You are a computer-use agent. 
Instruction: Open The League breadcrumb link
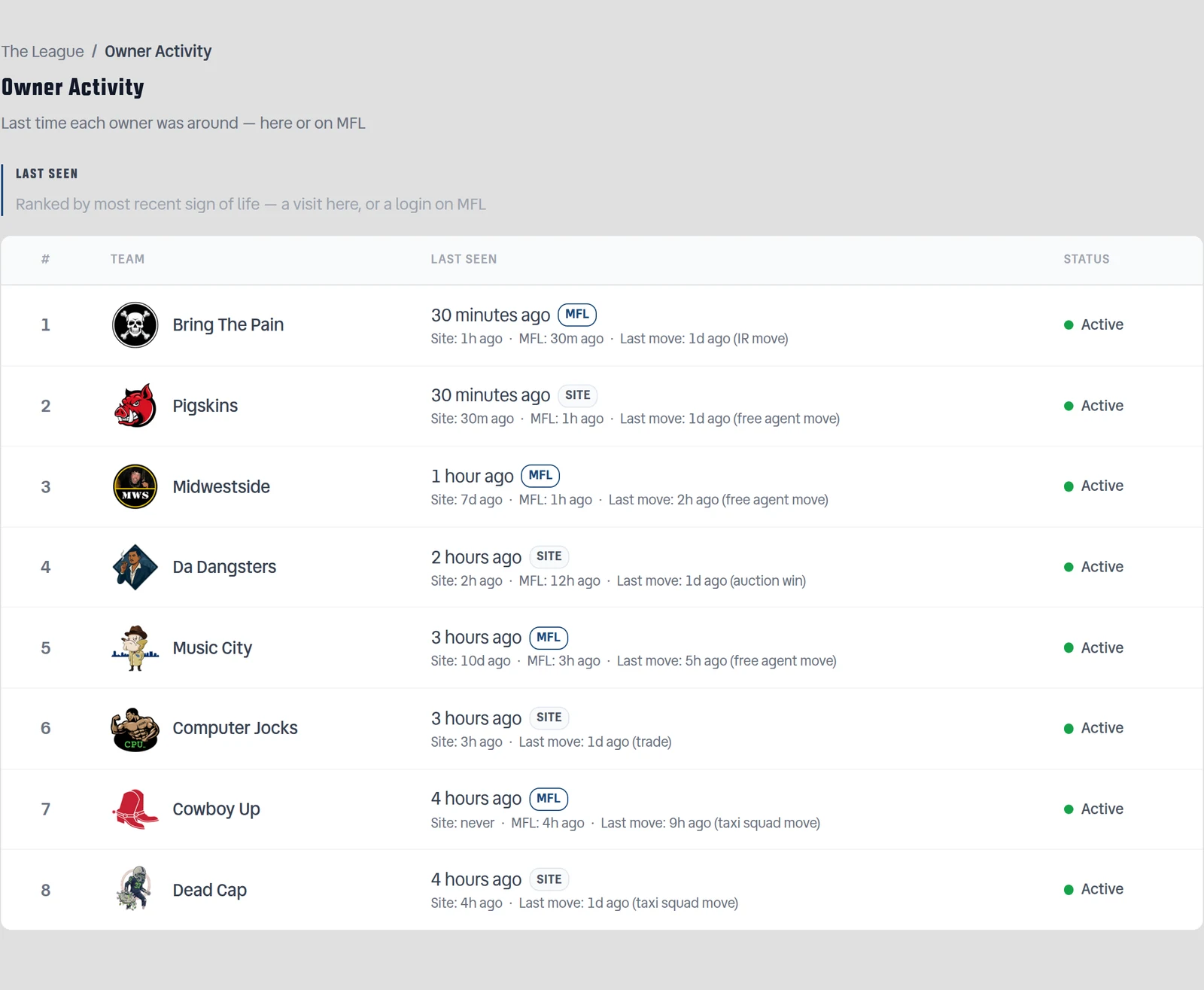click(x=43, y=51)
